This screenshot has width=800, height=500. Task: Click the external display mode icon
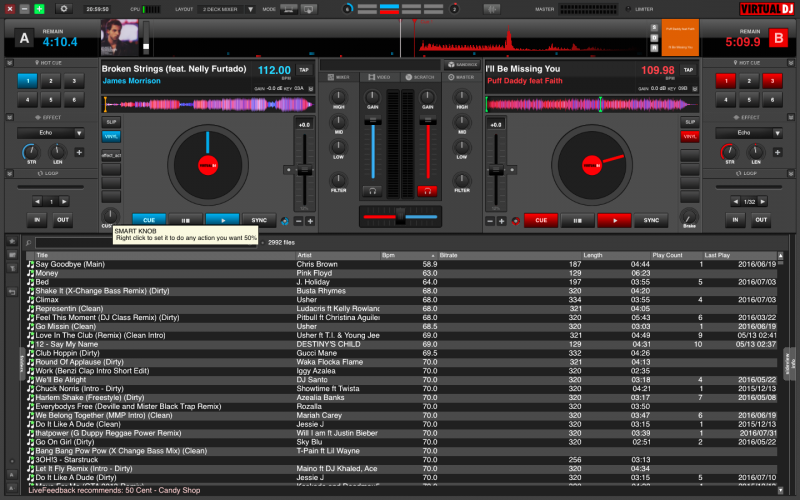coord(309,9)
